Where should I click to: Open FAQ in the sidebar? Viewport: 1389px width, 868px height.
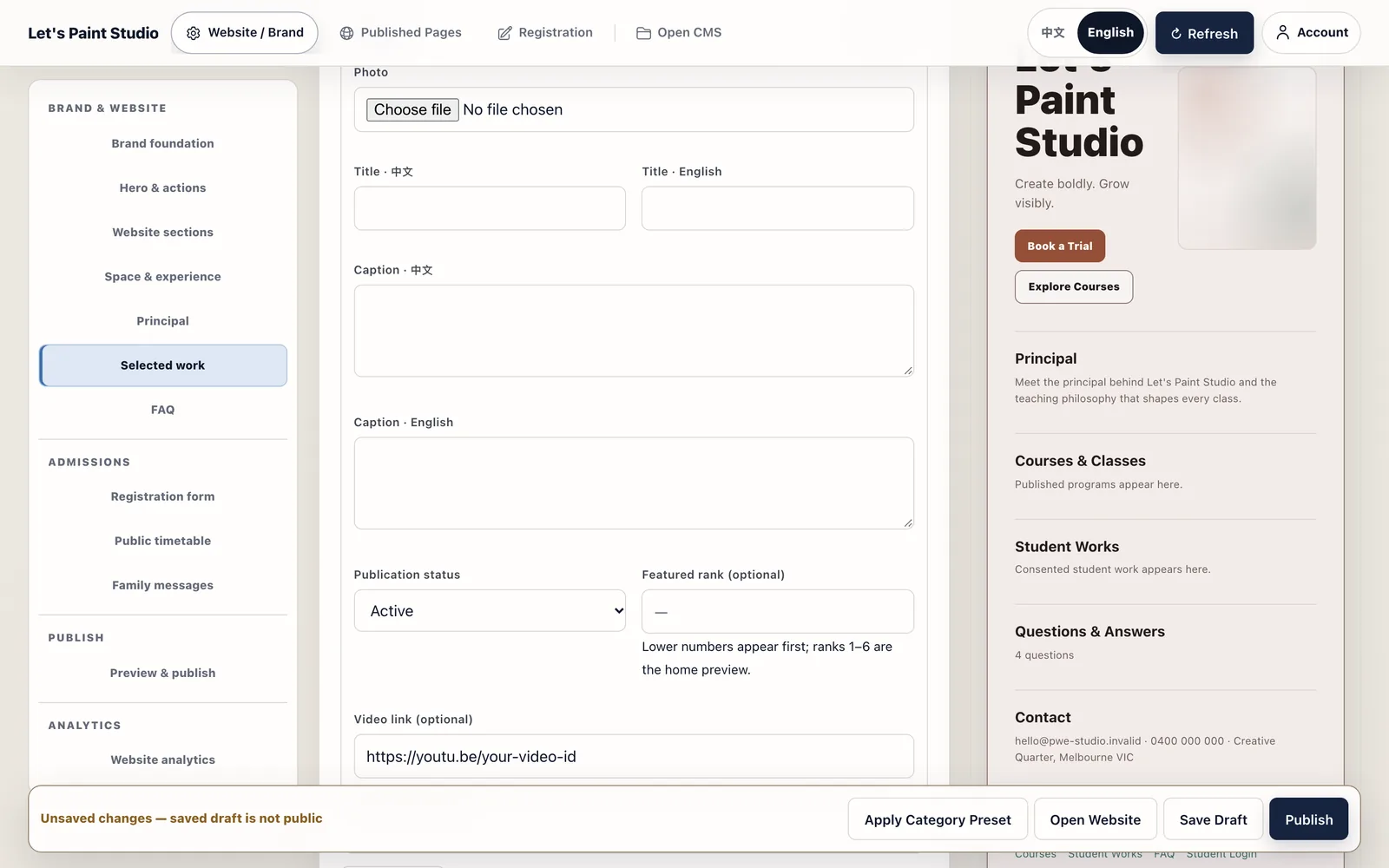162,410
